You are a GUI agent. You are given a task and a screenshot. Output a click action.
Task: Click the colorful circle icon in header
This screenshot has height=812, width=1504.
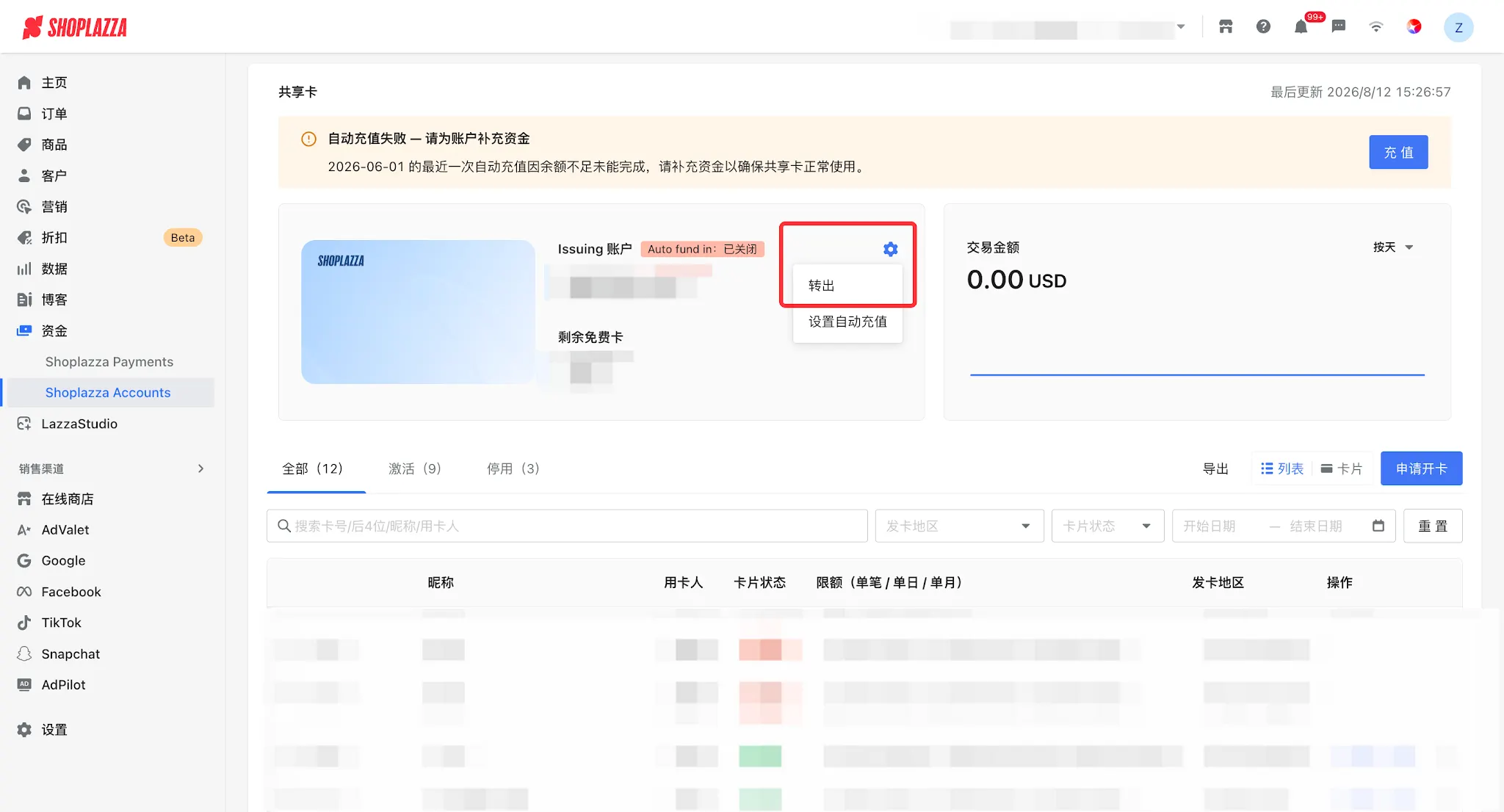[1414, 27]
